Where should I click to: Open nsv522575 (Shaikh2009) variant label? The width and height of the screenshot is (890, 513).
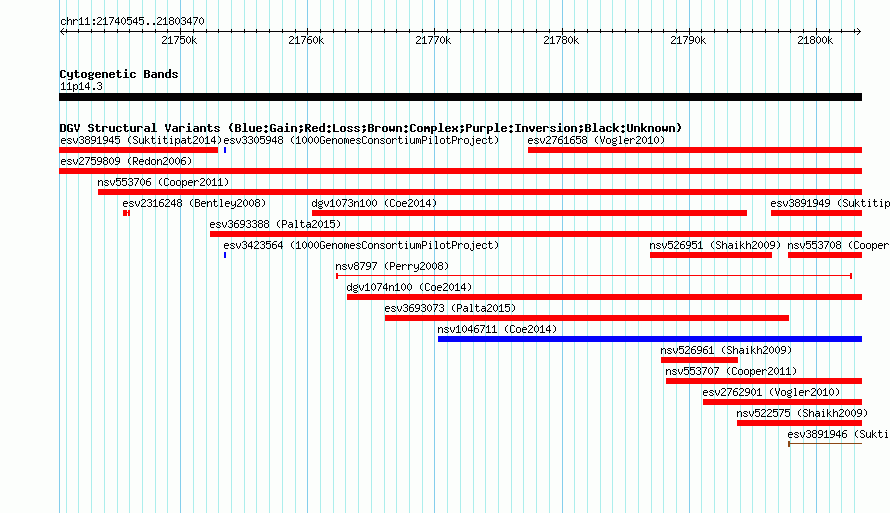[x=802, y=413]
